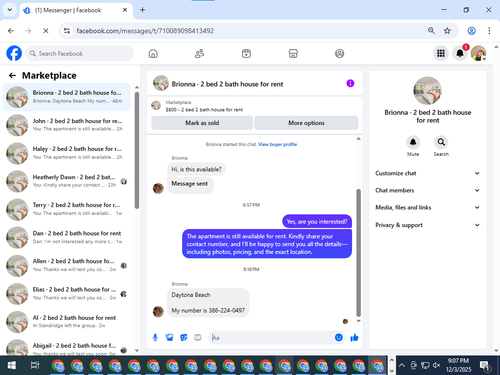Open the Brionna conversation in list
This screenshot has height=375, width=500.
point(67,97)
